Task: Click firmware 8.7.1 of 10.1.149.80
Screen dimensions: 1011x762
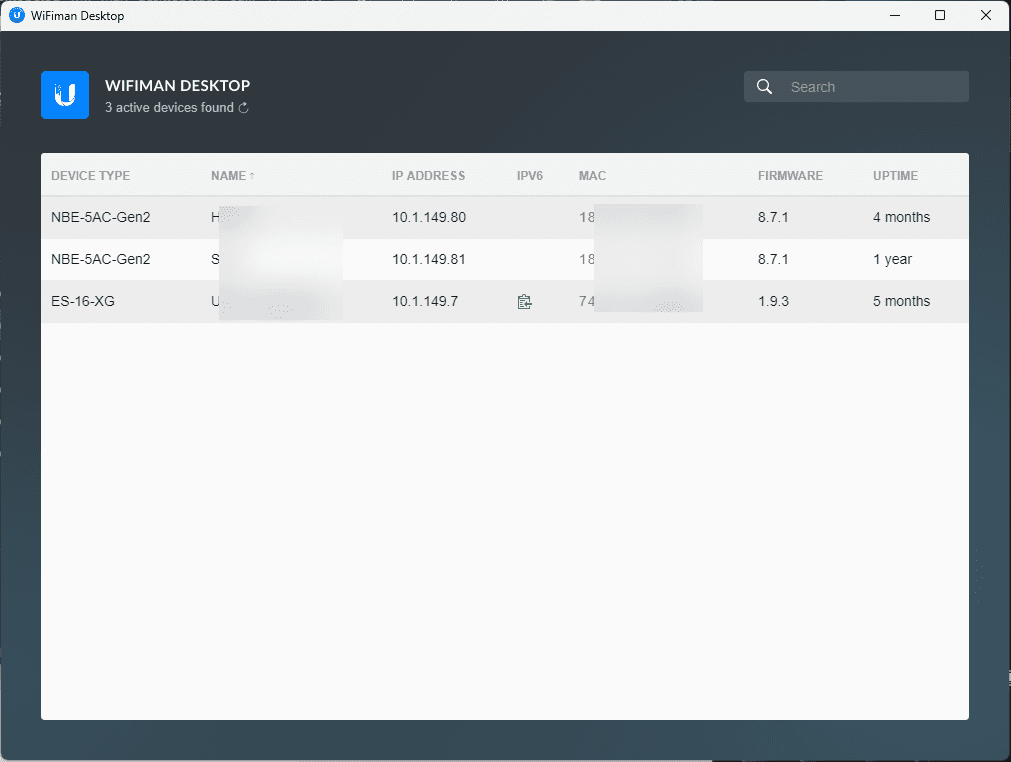Action: pos(773,217)
